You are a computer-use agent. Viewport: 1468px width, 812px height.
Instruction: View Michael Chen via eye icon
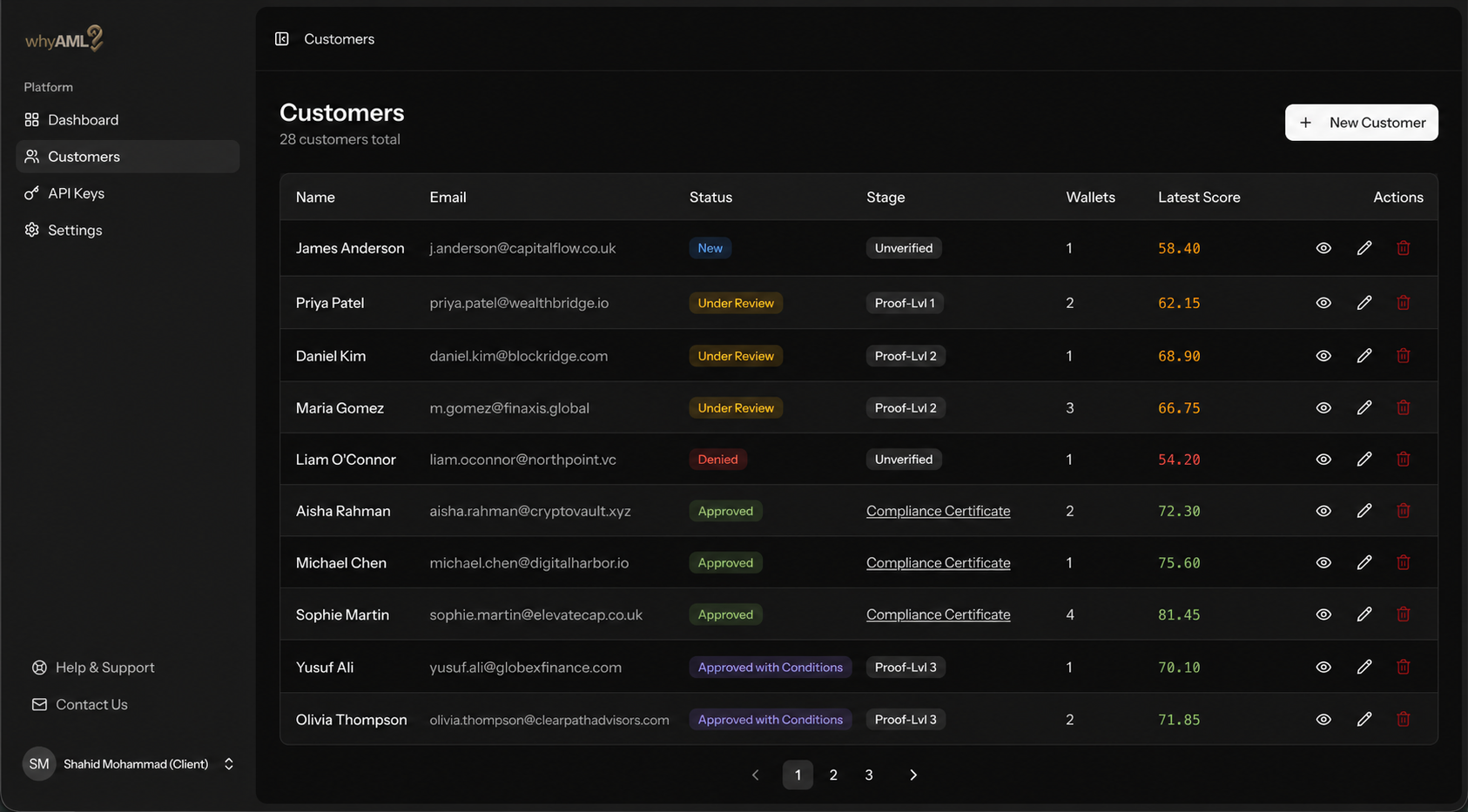click(1323, 562)
